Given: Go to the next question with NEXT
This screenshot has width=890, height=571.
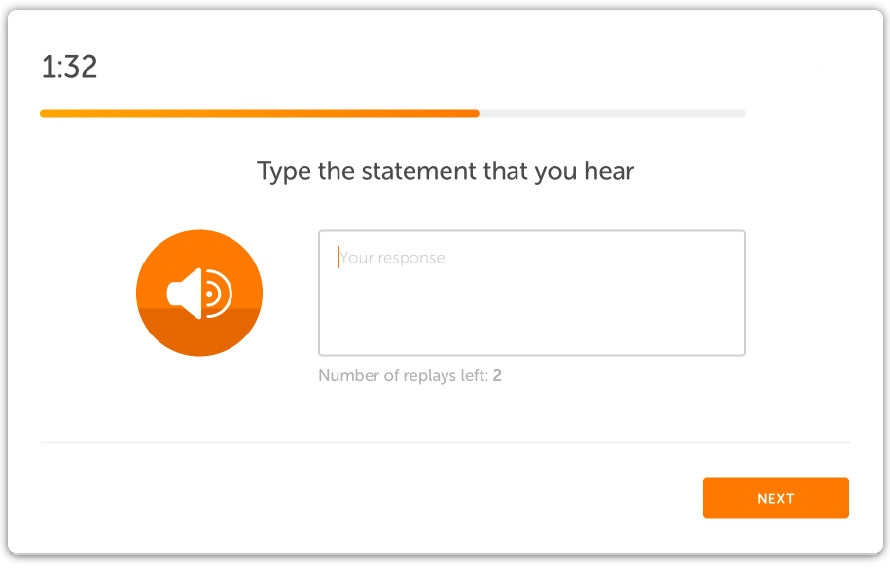Looking at the screenshot, I should [x=775, y=498].
